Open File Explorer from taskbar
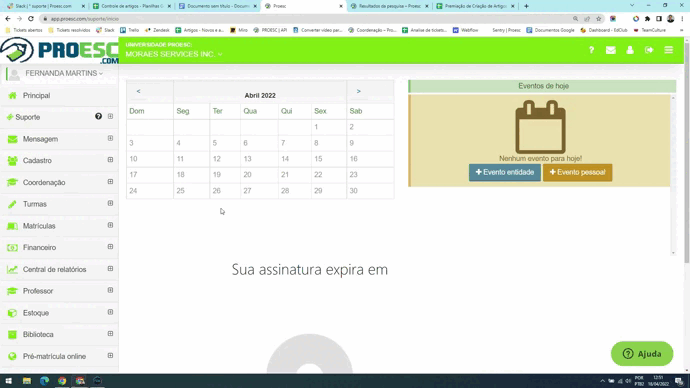The image size is (690, 388). pyautogui.click(x=26, y=381)
